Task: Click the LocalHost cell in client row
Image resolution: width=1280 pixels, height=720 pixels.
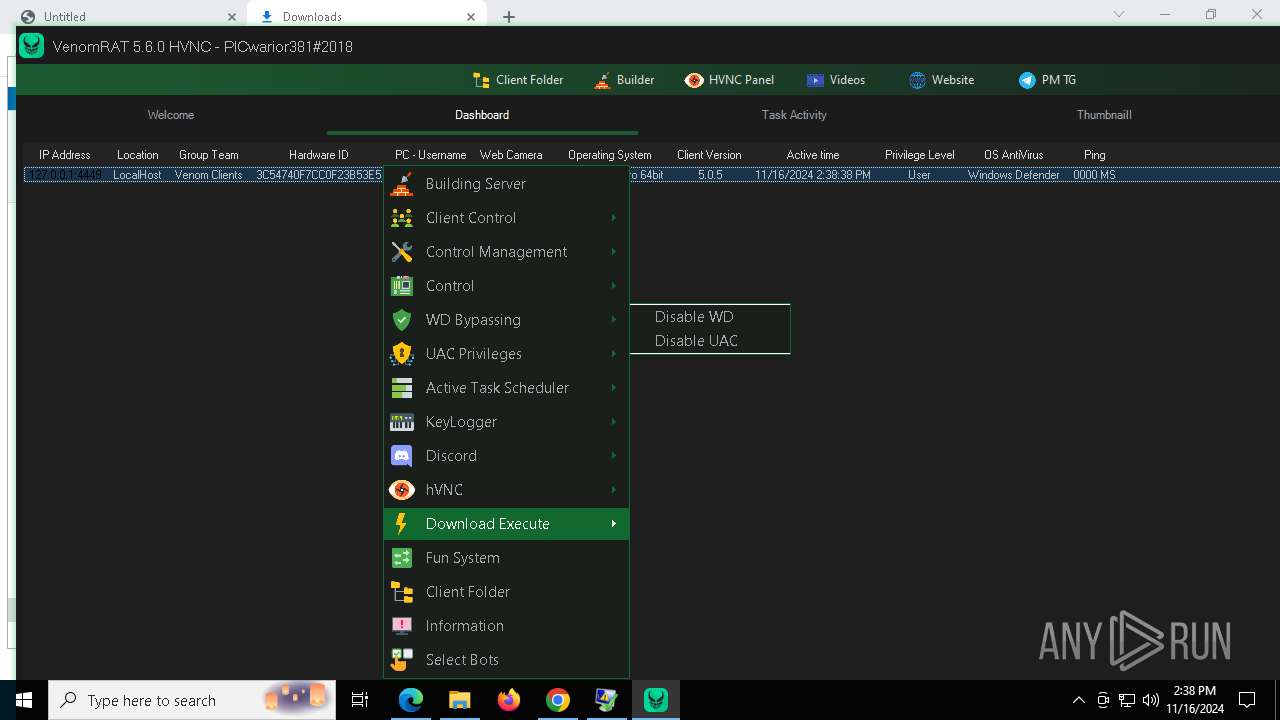Action: pyautogui.click(x=136, y=175)
